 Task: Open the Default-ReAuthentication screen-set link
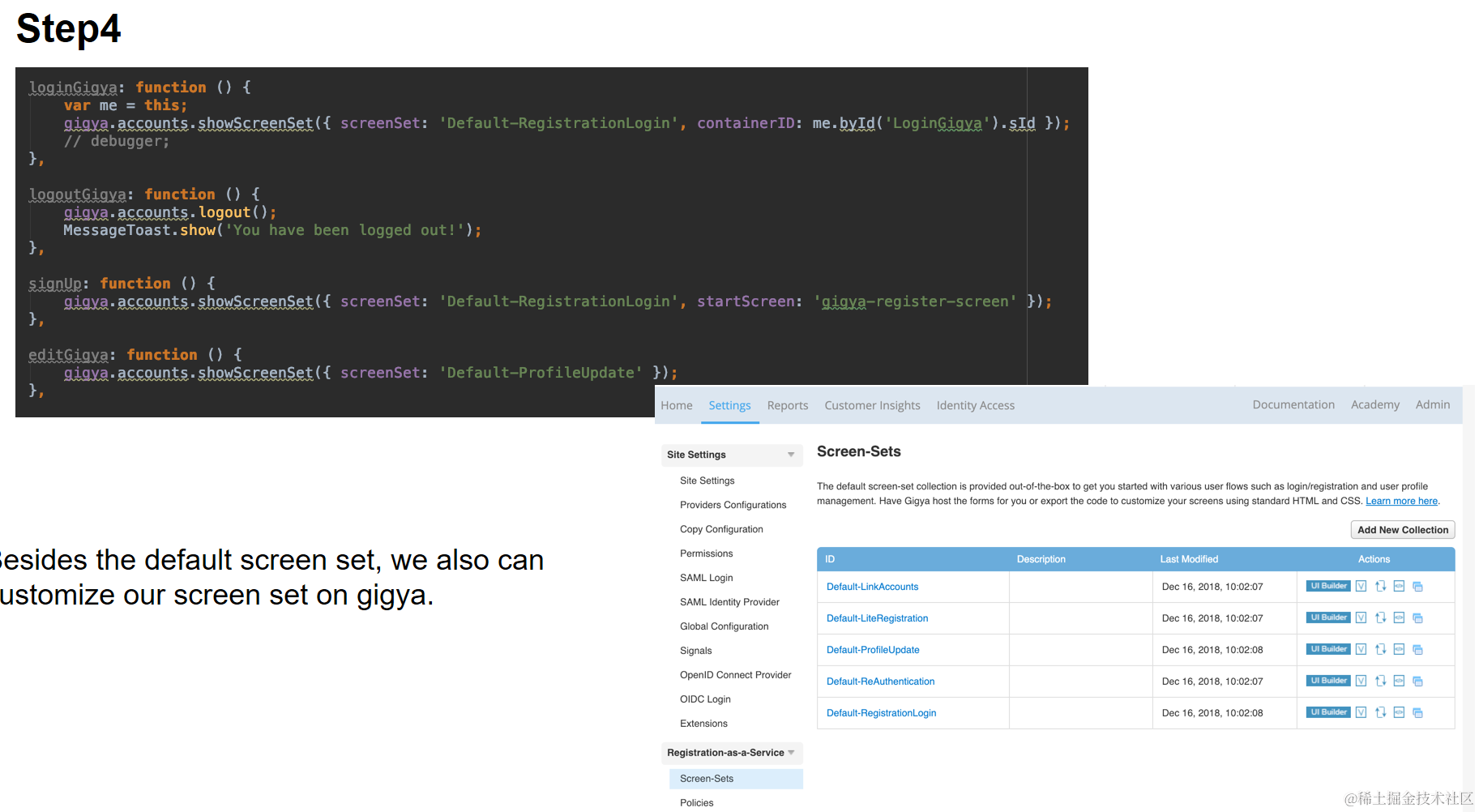coord(881,682)
